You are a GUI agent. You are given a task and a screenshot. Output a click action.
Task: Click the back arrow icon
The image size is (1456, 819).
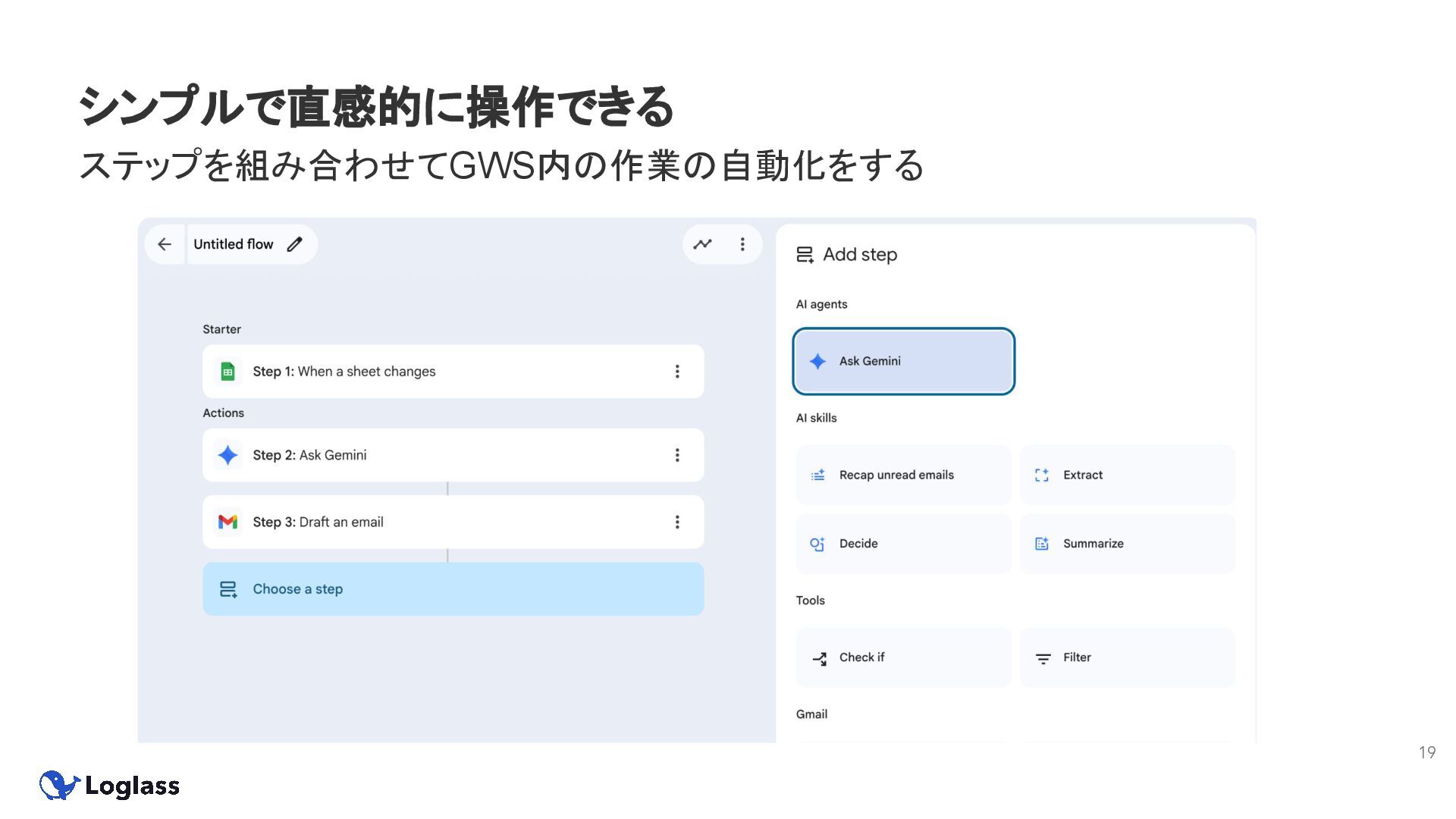[165, 244]
